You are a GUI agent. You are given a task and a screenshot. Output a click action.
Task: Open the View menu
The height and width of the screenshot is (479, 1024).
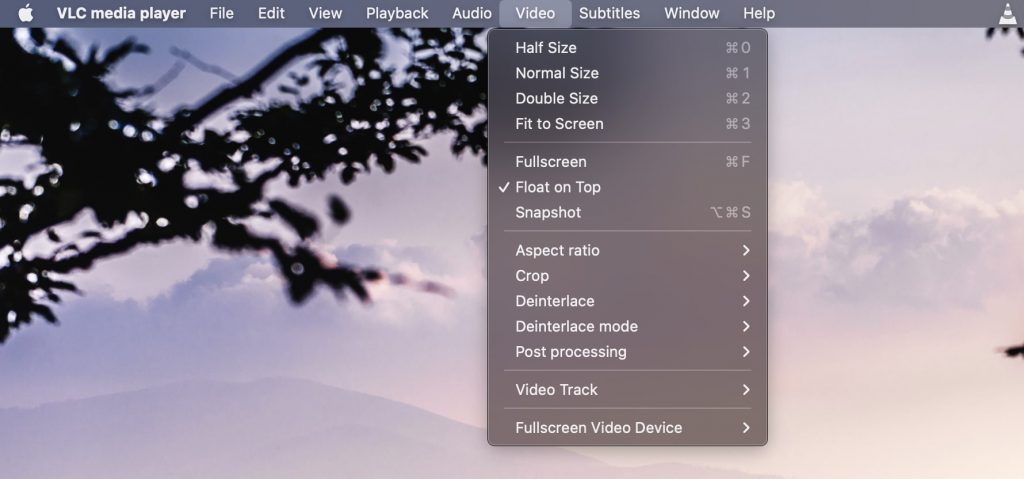tap(325, 13)
